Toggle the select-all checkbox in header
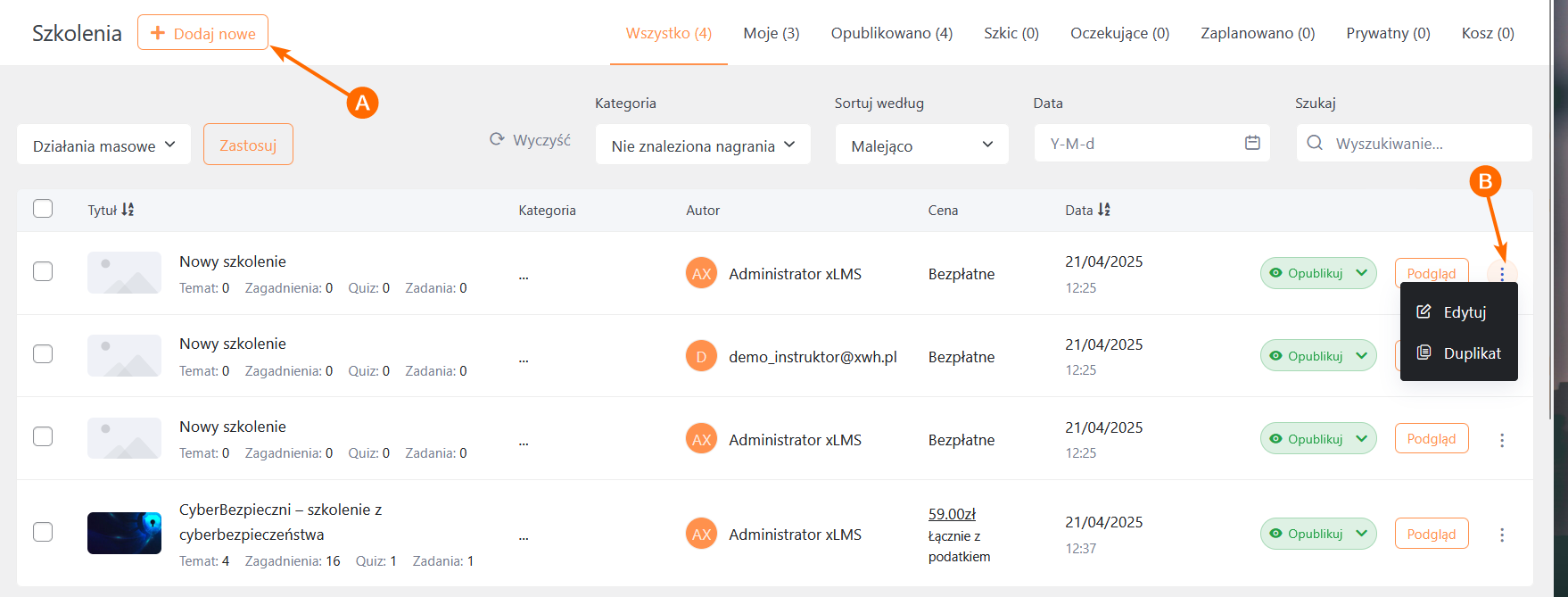1568x597 pixels. (x=43, y=209)
